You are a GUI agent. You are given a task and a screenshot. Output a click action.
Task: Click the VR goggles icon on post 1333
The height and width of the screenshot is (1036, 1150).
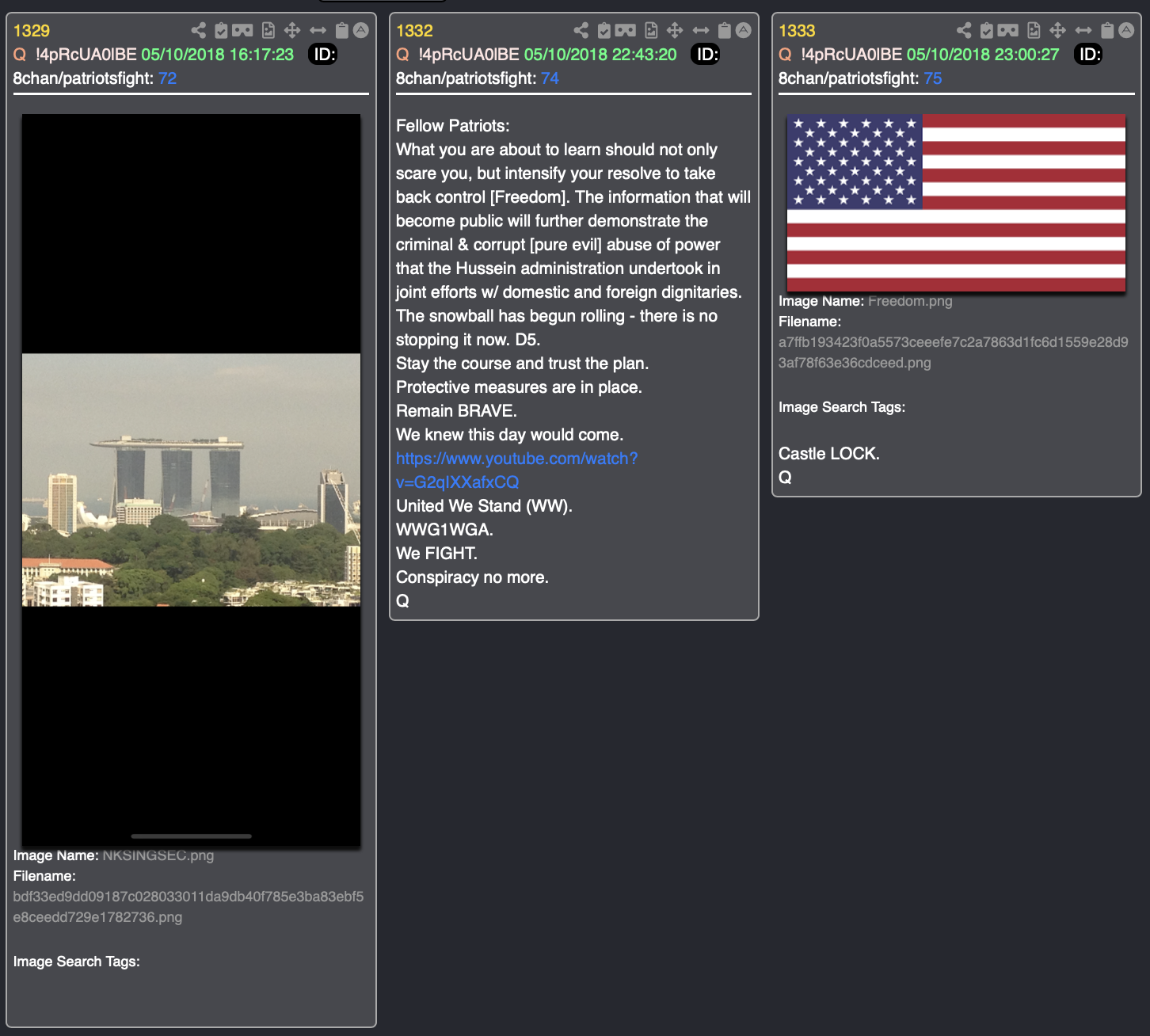pos(1007,30)
